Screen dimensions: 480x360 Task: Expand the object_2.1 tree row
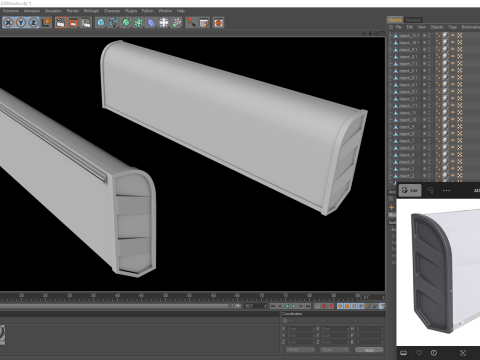click(391, 99)
